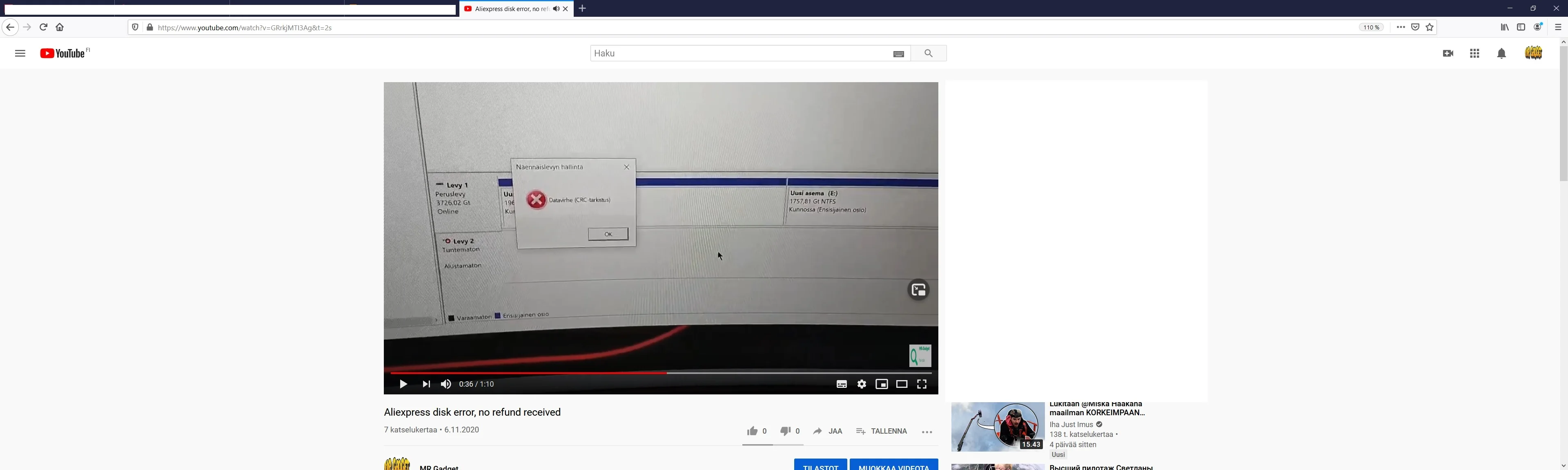
Task: Click the create video camera icon
Action: tap(1448, 54)
